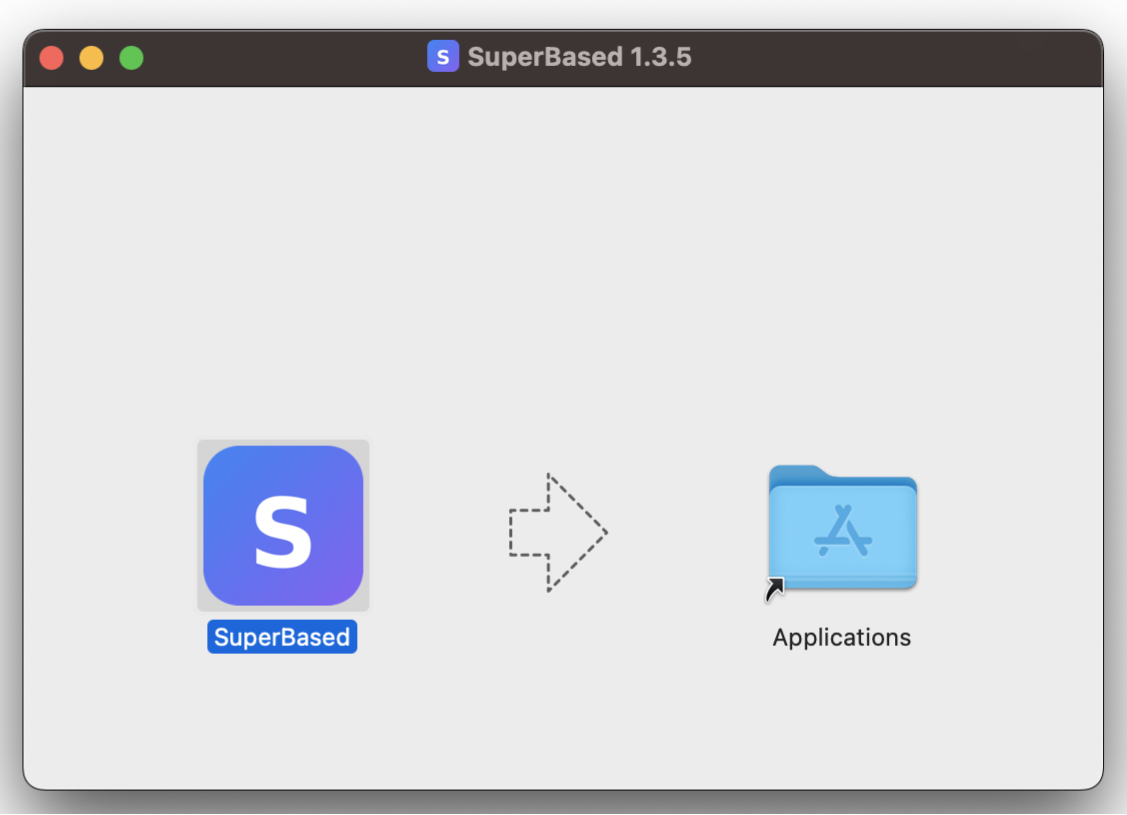
Task: Click the Applications folder name label
Action: (x=842, y=637)
